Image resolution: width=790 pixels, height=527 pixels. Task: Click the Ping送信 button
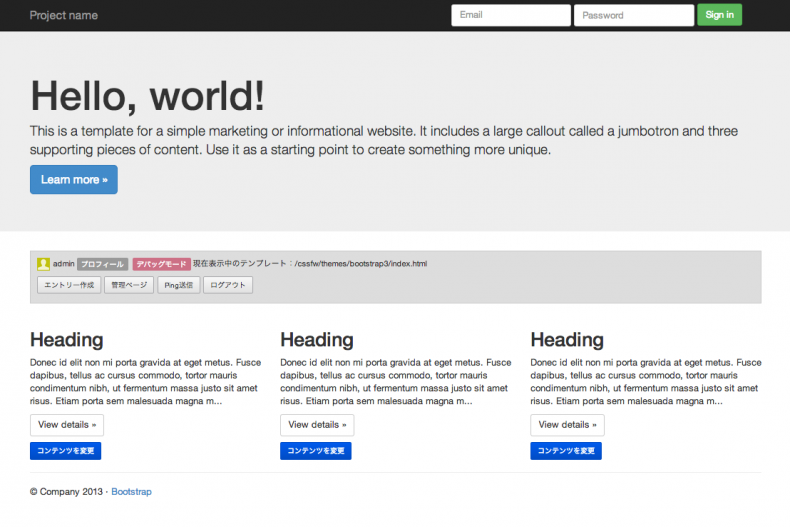178,285
